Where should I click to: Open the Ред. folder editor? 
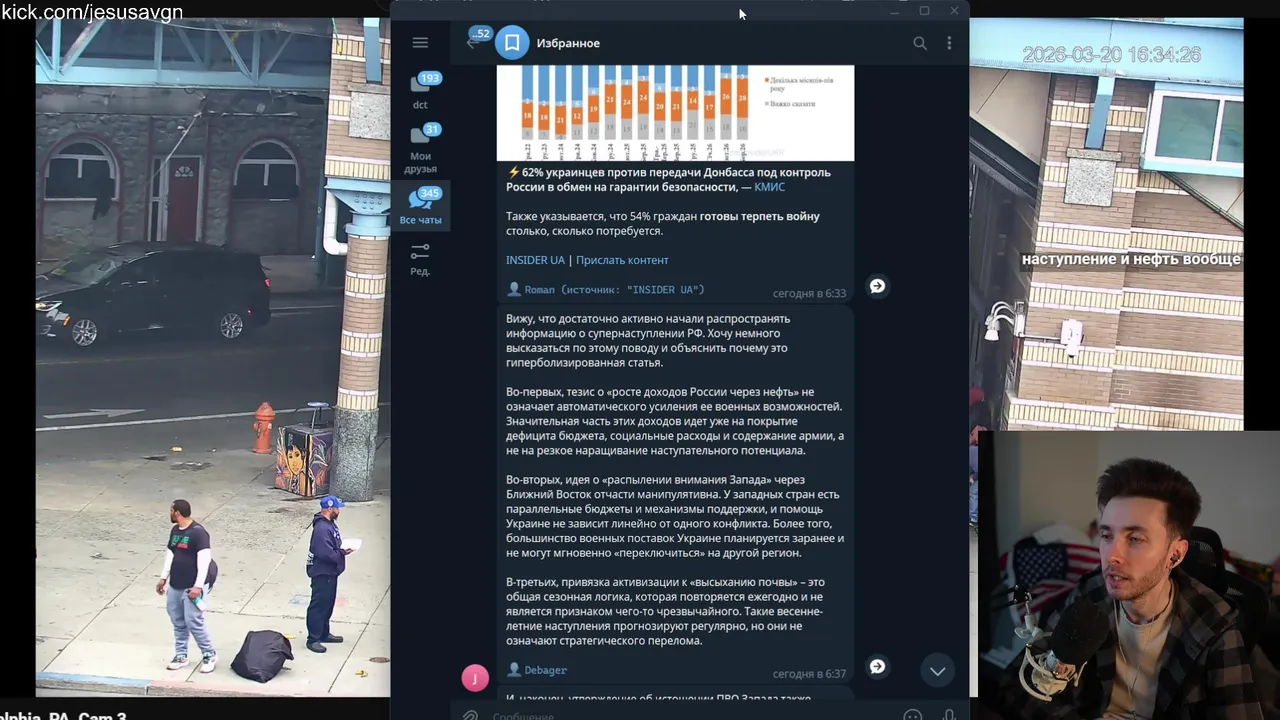click(420, 258)
